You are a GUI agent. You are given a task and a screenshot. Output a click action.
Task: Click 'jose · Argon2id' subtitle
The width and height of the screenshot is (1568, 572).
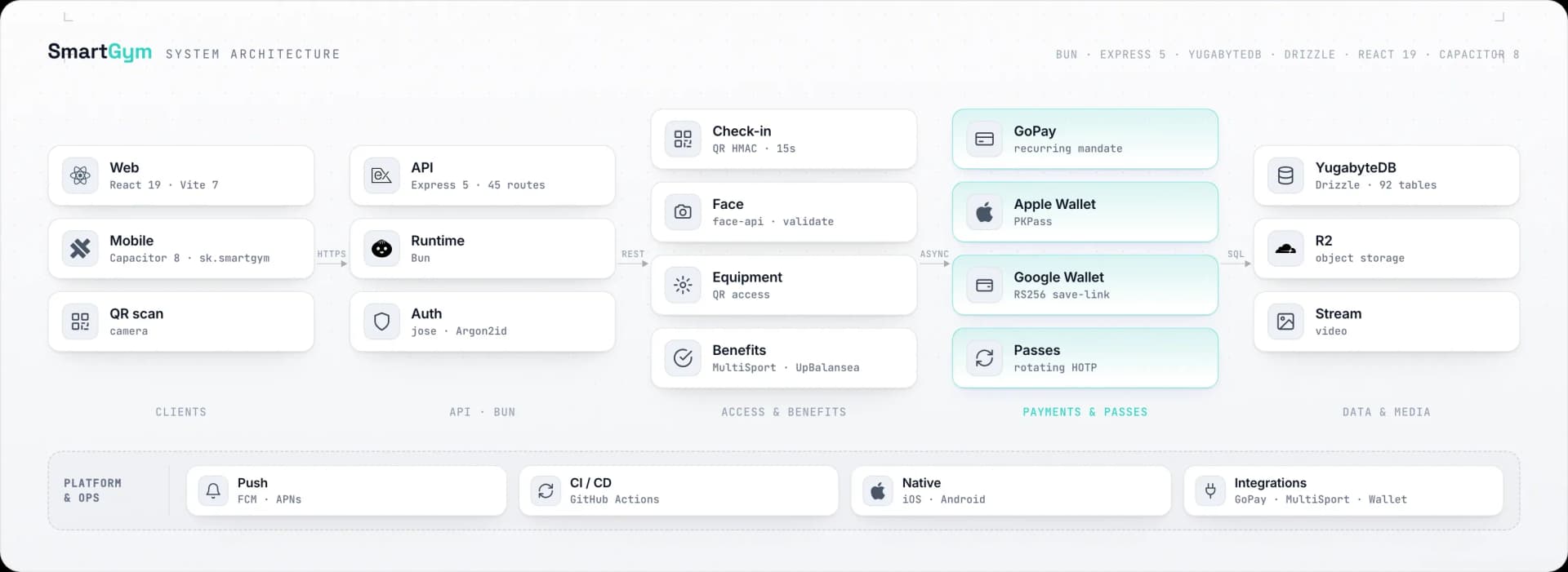[x=459, y=331]
